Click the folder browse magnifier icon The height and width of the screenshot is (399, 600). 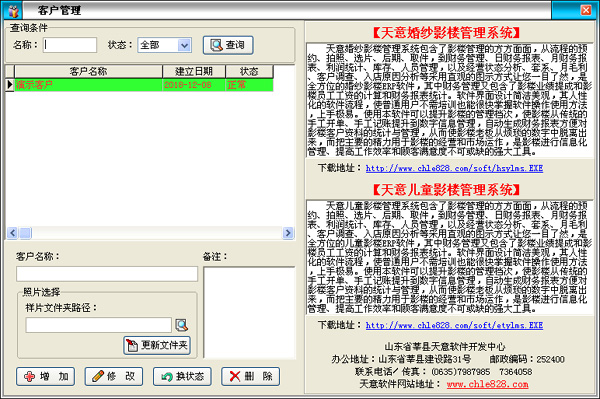(x=181, y=325)
